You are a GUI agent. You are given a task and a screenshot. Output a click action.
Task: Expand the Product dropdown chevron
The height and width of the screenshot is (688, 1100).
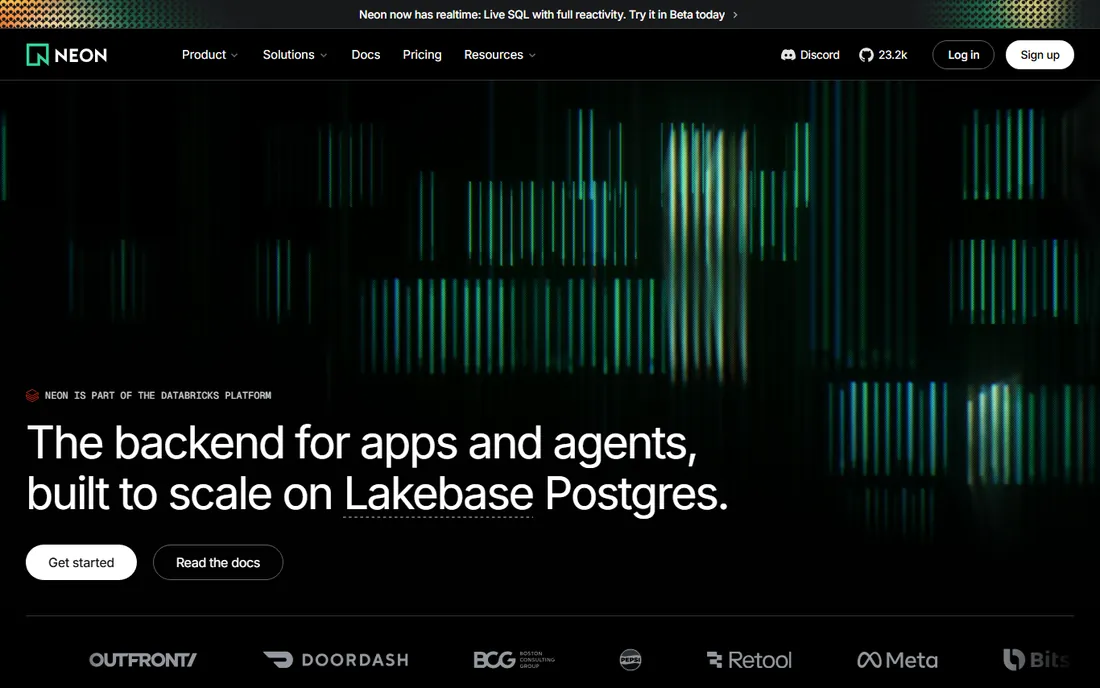(x=234, y=55)
